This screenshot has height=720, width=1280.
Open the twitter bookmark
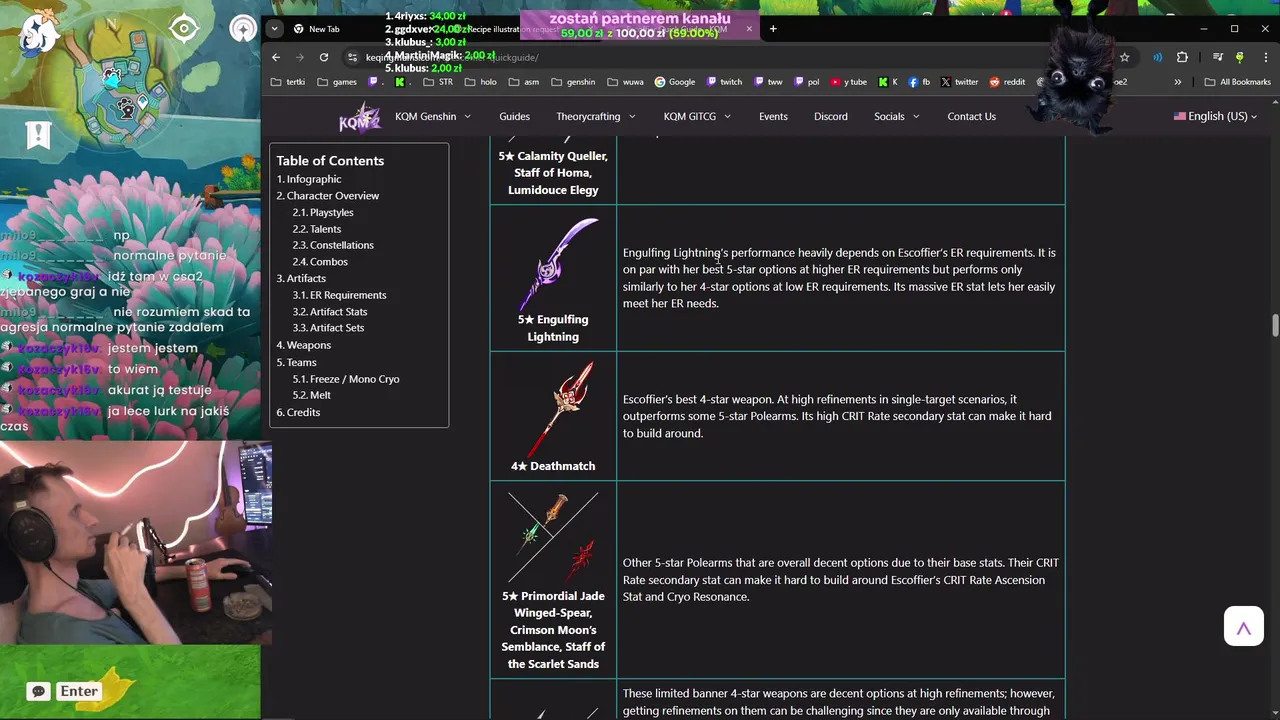960,82
